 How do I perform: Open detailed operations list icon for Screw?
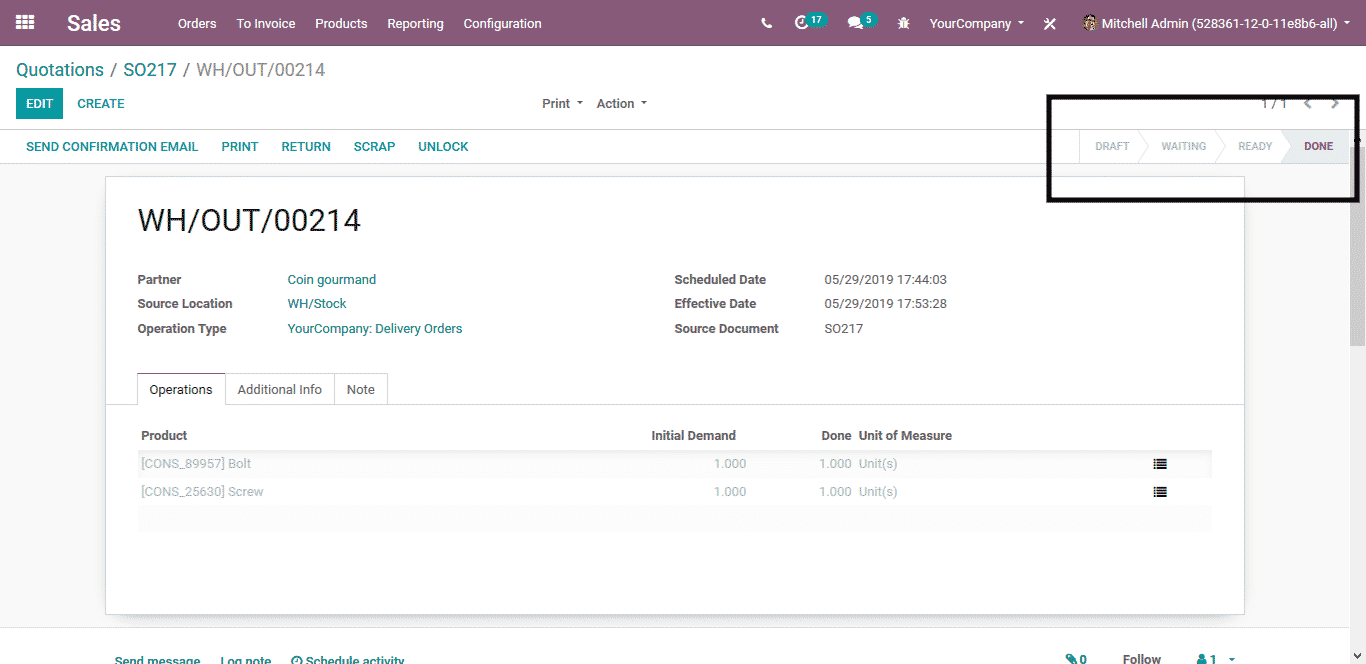[1159, 492]
